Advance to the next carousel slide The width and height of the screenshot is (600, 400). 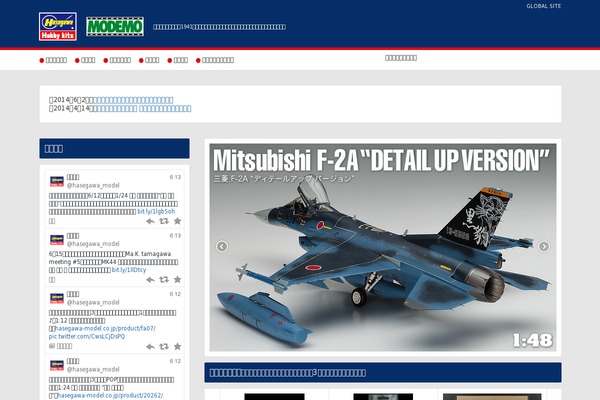544,246
